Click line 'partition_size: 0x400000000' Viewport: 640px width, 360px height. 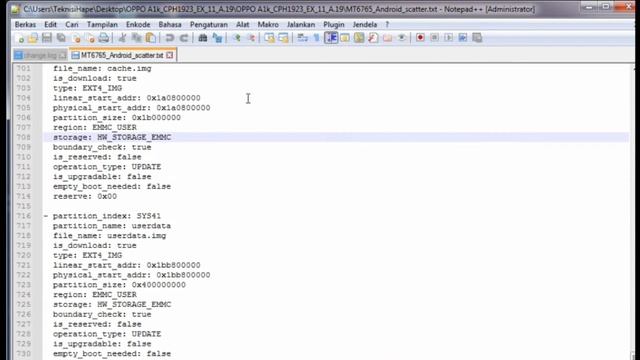tap(119, 285)
